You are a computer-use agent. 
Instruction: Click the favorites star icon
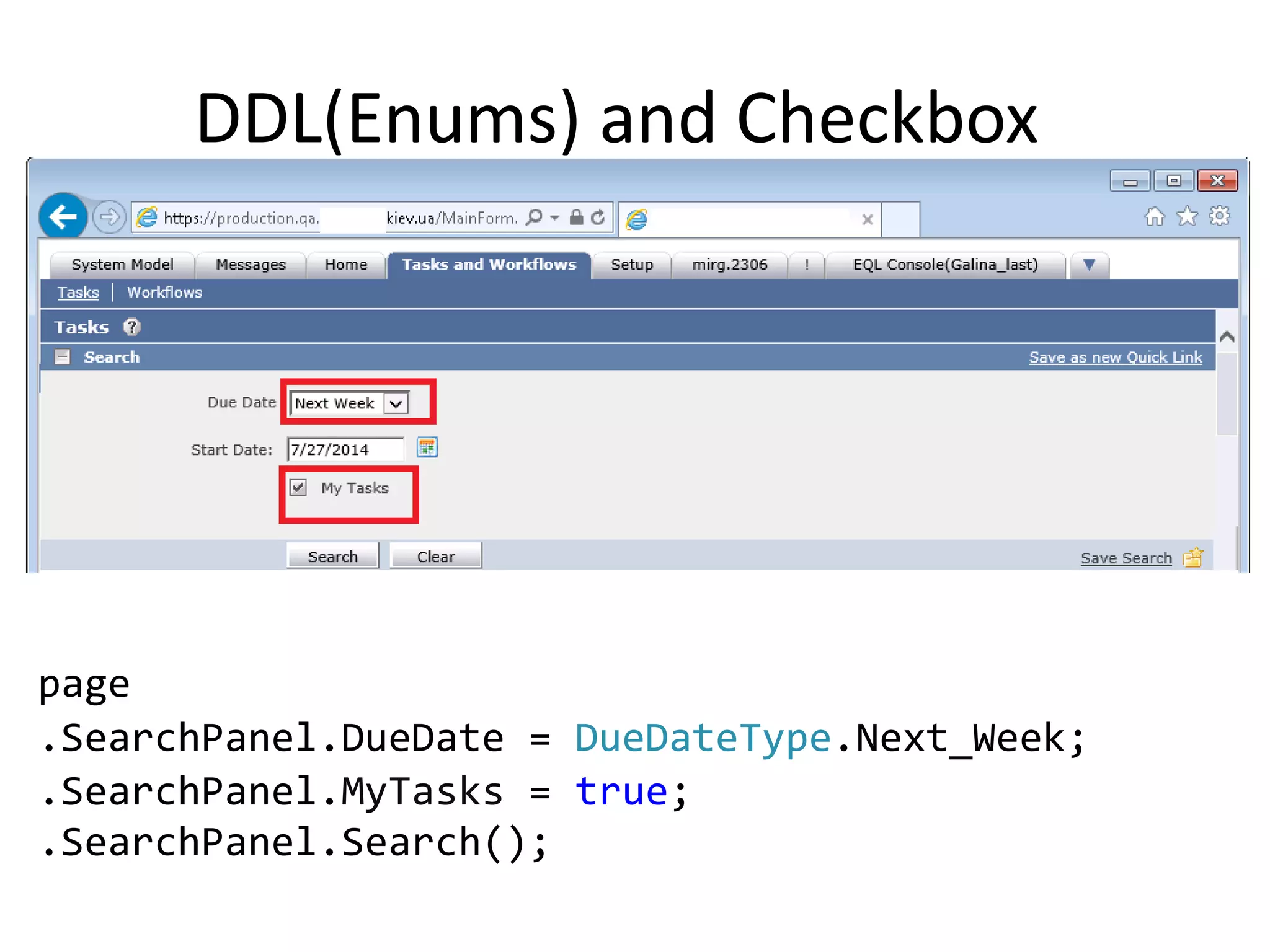click(x=1187, y=217)
